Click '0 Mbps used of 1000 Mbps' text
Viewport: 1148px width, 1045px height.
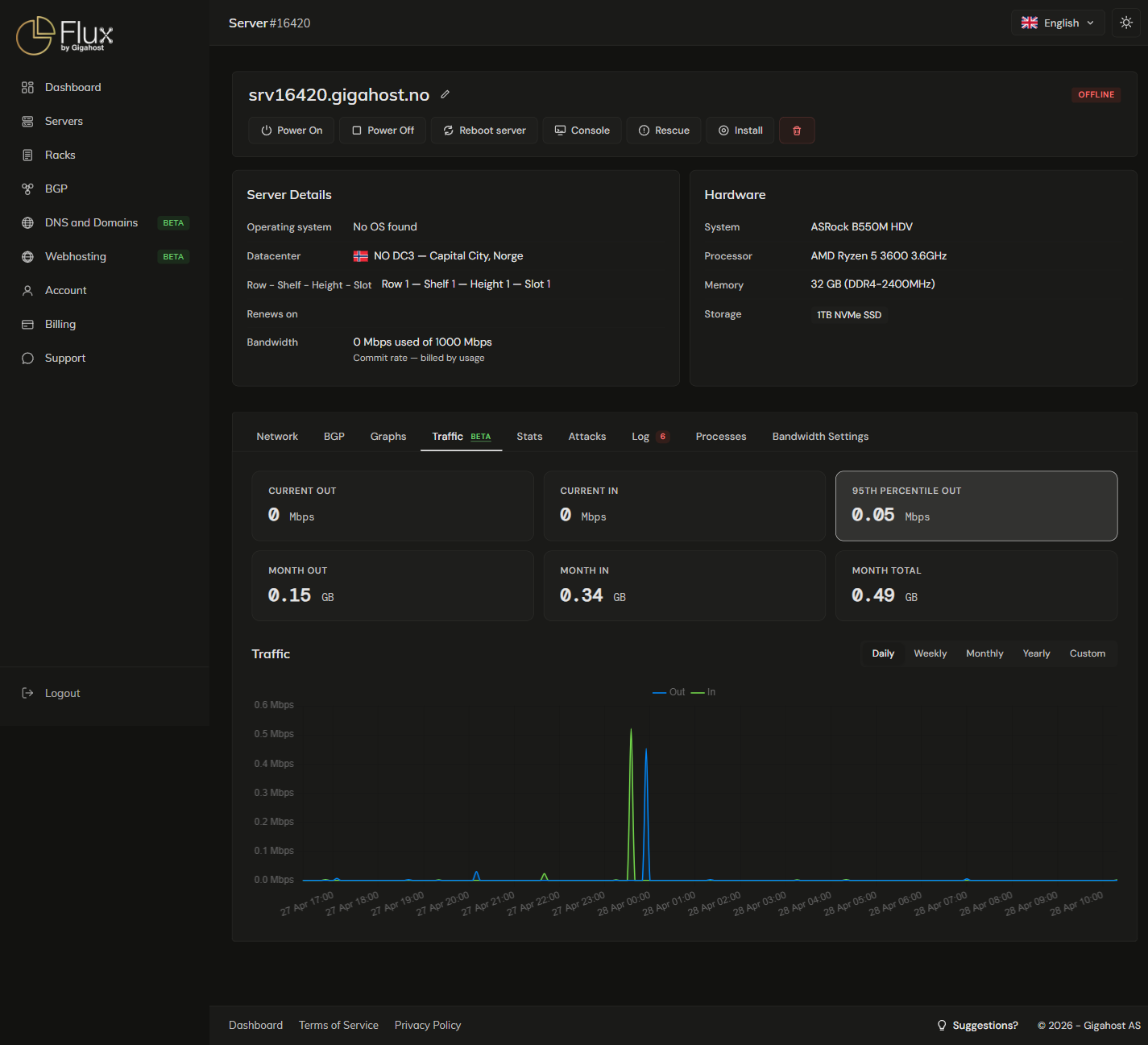click(422, 342)
